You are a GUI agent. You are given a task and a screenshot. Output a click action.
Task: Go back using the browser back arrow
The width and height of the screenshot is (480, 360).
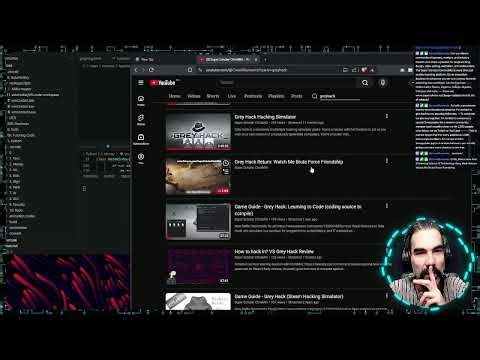[136, 70]
